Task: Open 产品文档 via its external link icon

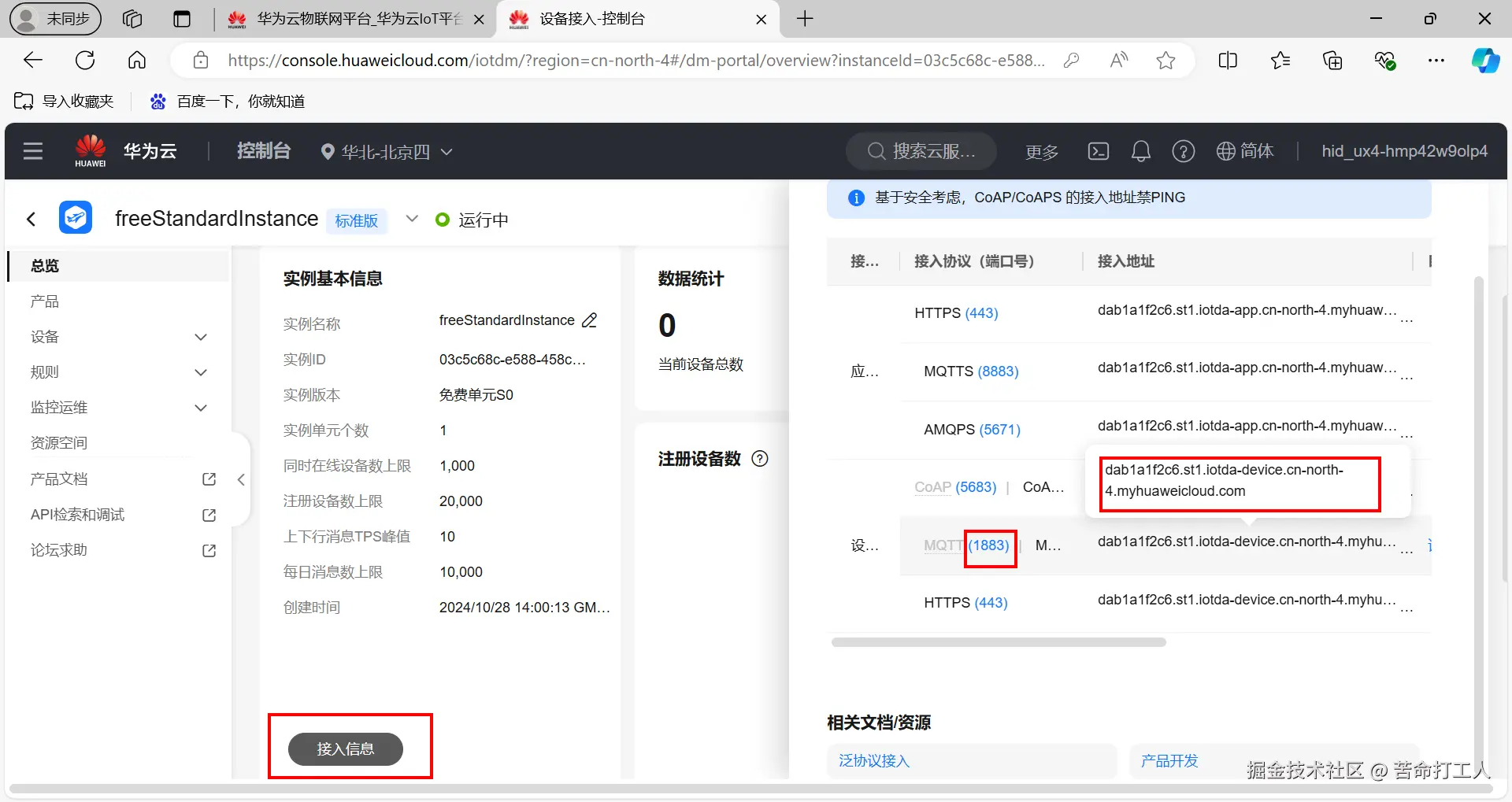Action: (208, 479)
